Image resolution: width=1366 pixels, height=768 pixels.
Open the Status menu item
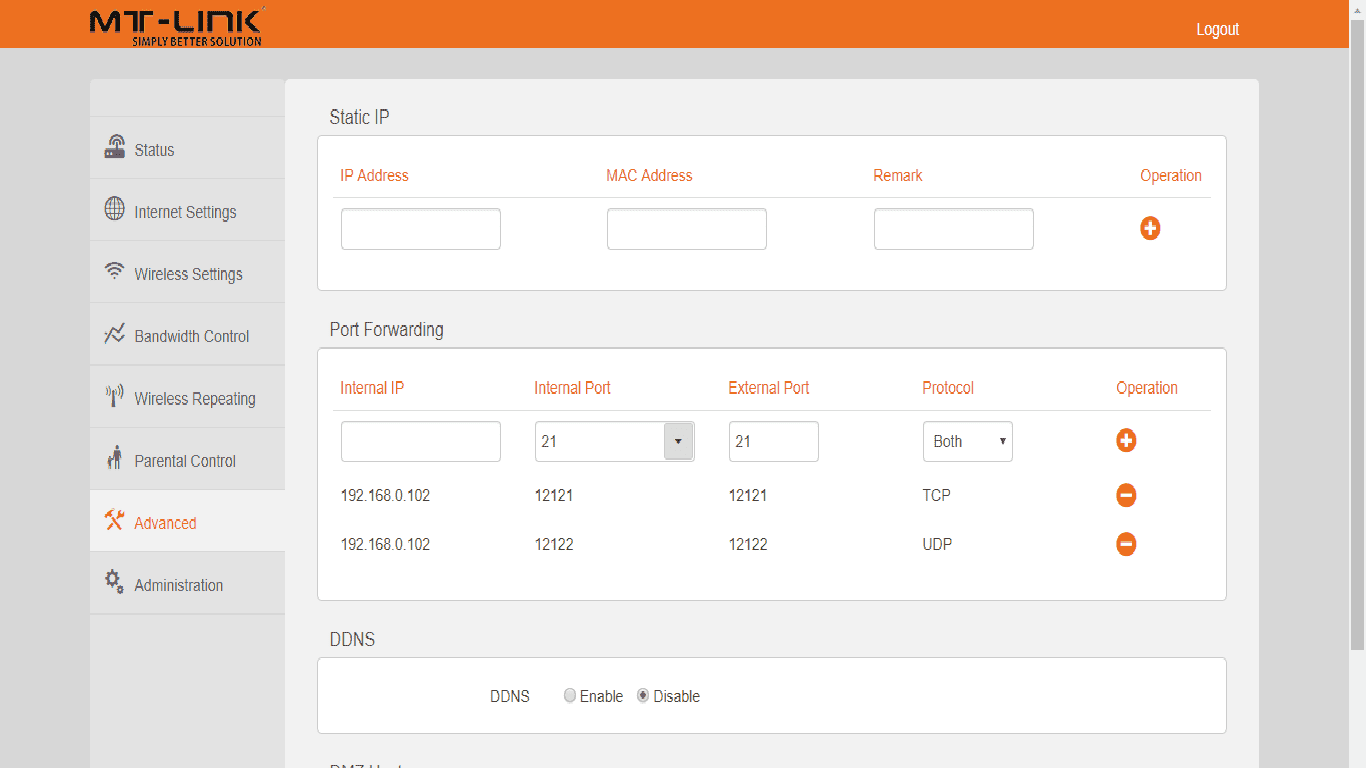pos(187,148)
